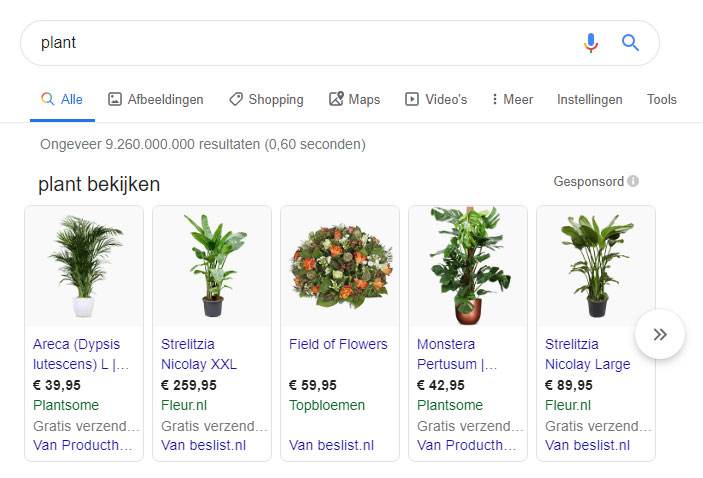This screenshot has height=478, width=703.
Task: Click the blue magnifier search icon
Action: [630, 43]
